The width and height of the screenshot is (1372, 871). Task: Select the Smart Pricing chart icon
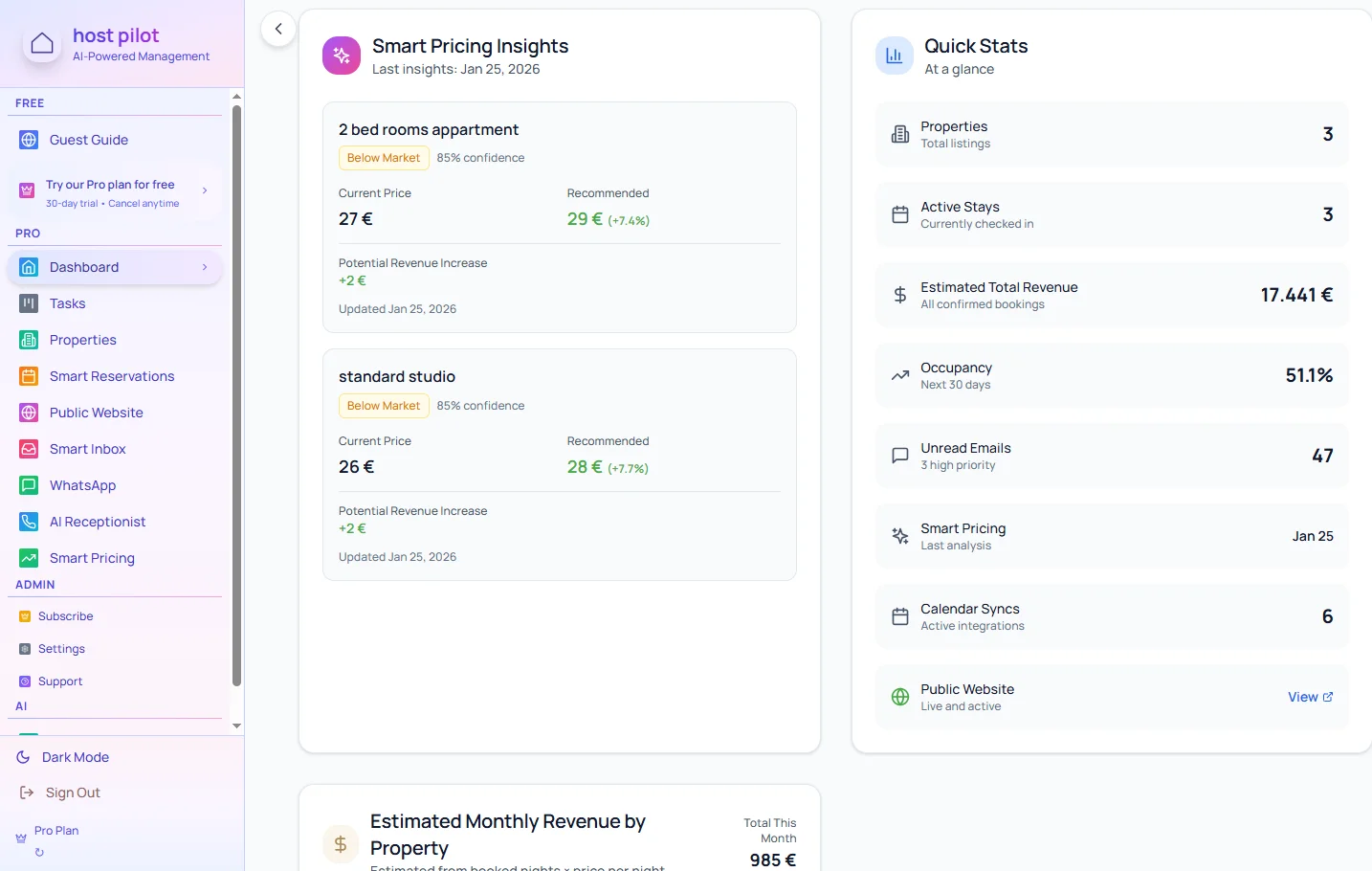tap(27, 558)
